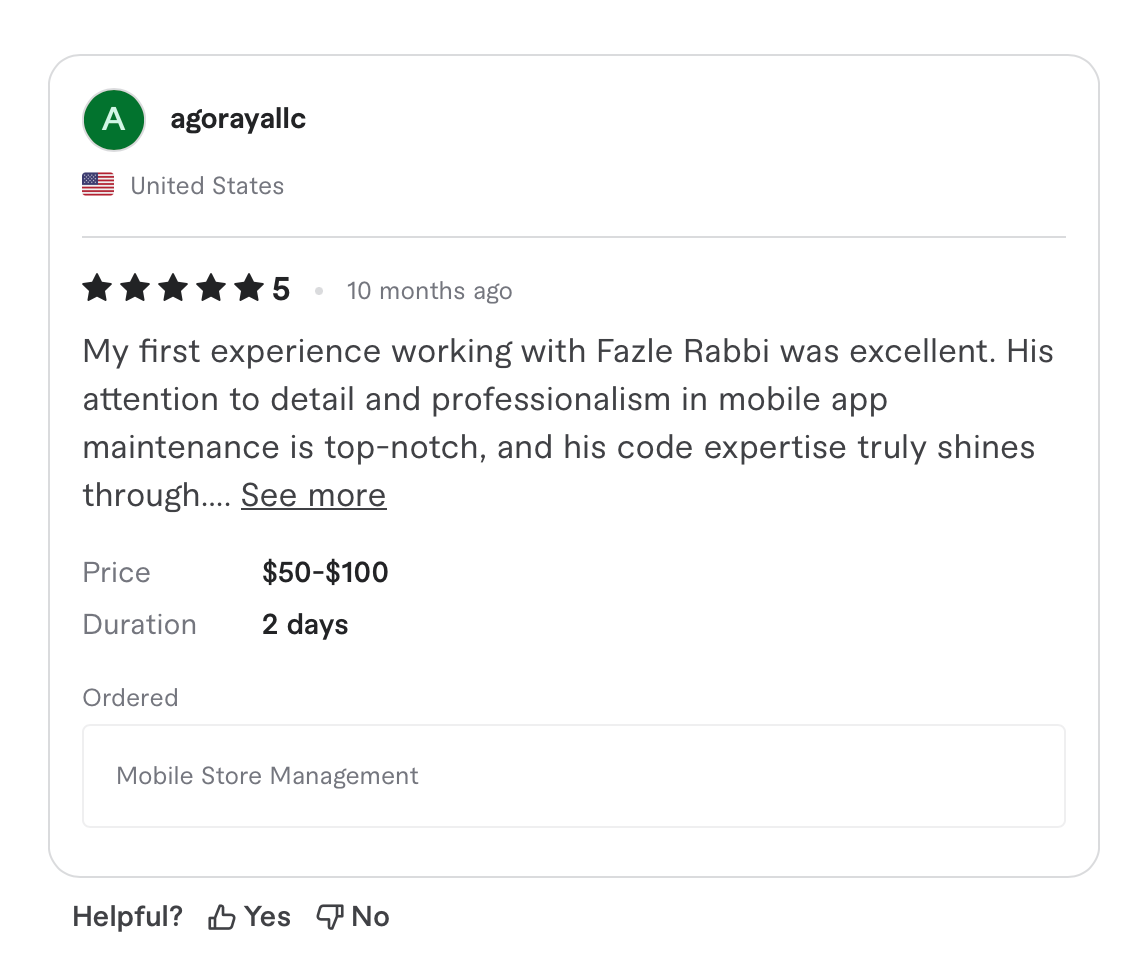Viewport: 1142px width, 966px height.
Task: Select the United States flag icon
Action: (97, 184)
